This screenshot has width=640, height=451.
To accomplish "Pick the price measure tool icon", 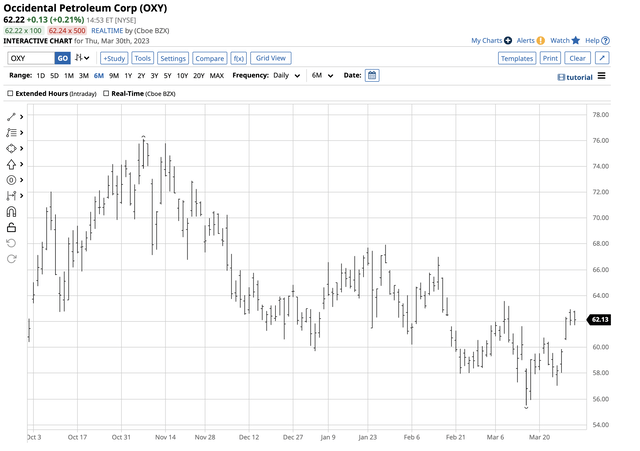I will pyautogui.click(x=11, y=196).
